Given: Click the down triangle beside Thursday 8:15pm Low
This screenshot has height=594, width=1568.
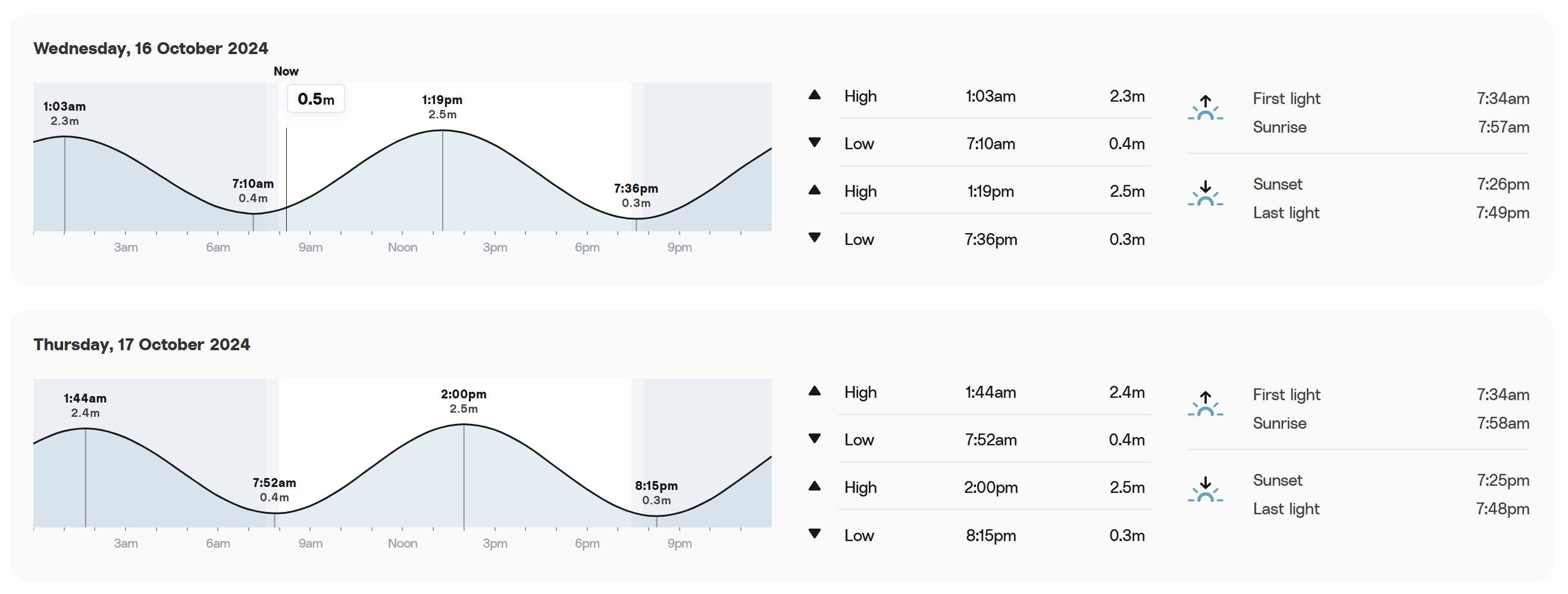Looking at the screenshot, I should pyautogui.click(x=815, y=534).
